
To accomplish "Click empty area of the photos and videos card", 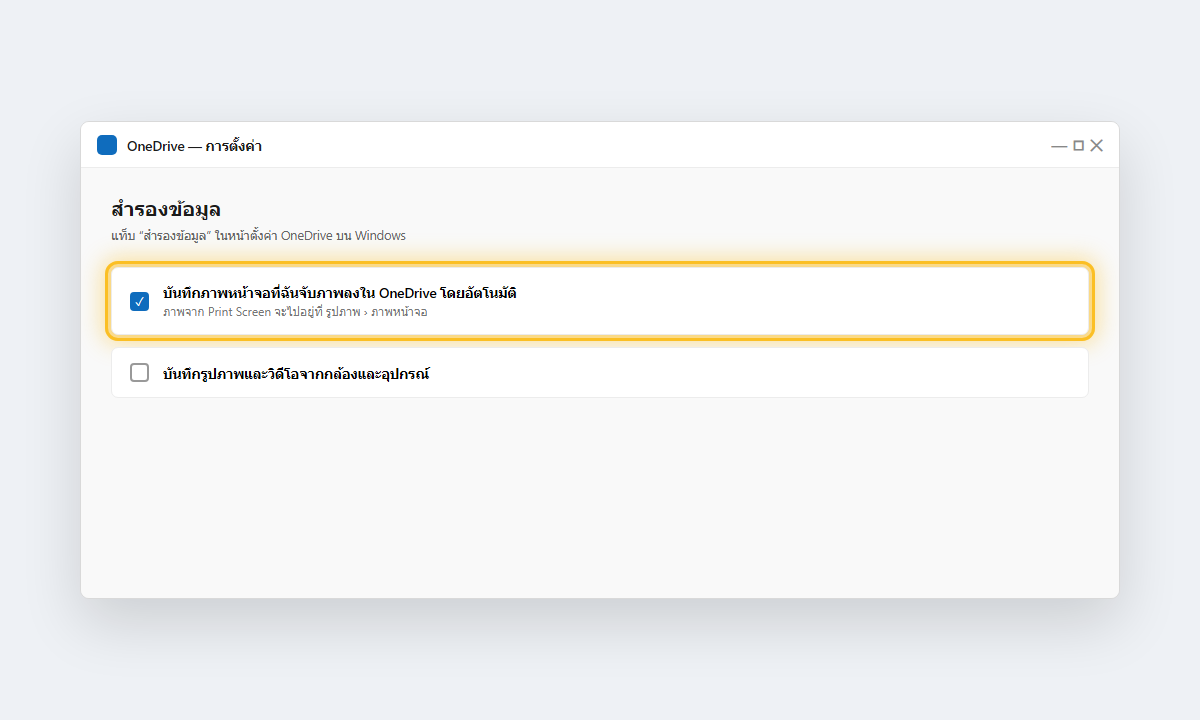I will tap(760, 373).
